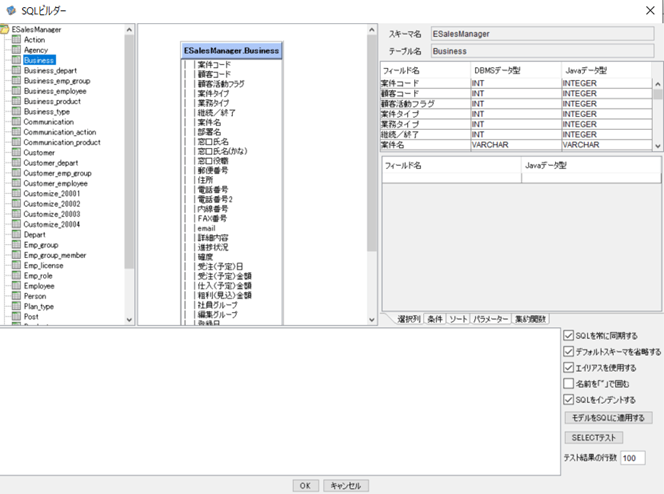This screenshot has width=664, height=494.
Task: Select the Emp_group_member tree item
Action: (x=55, y=255)
